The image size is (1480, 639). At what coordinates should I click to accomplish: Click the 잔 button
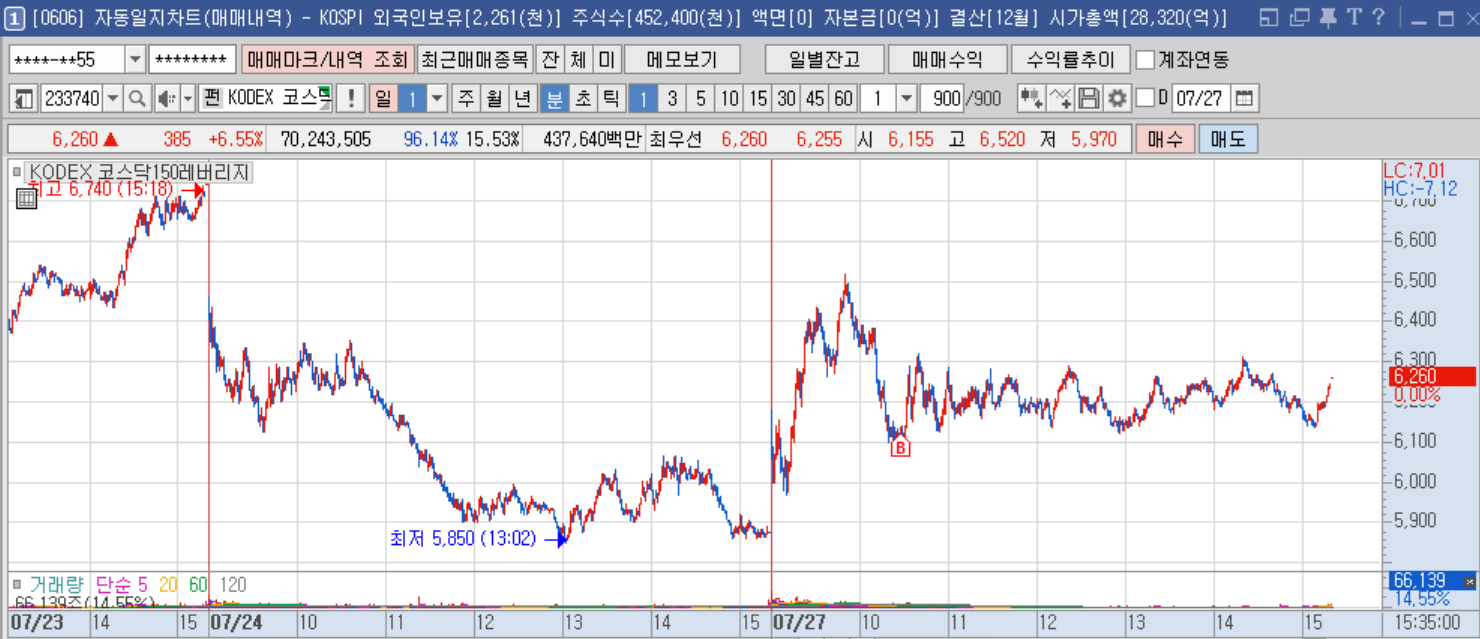pyautogui.click(x=549, y=60)
